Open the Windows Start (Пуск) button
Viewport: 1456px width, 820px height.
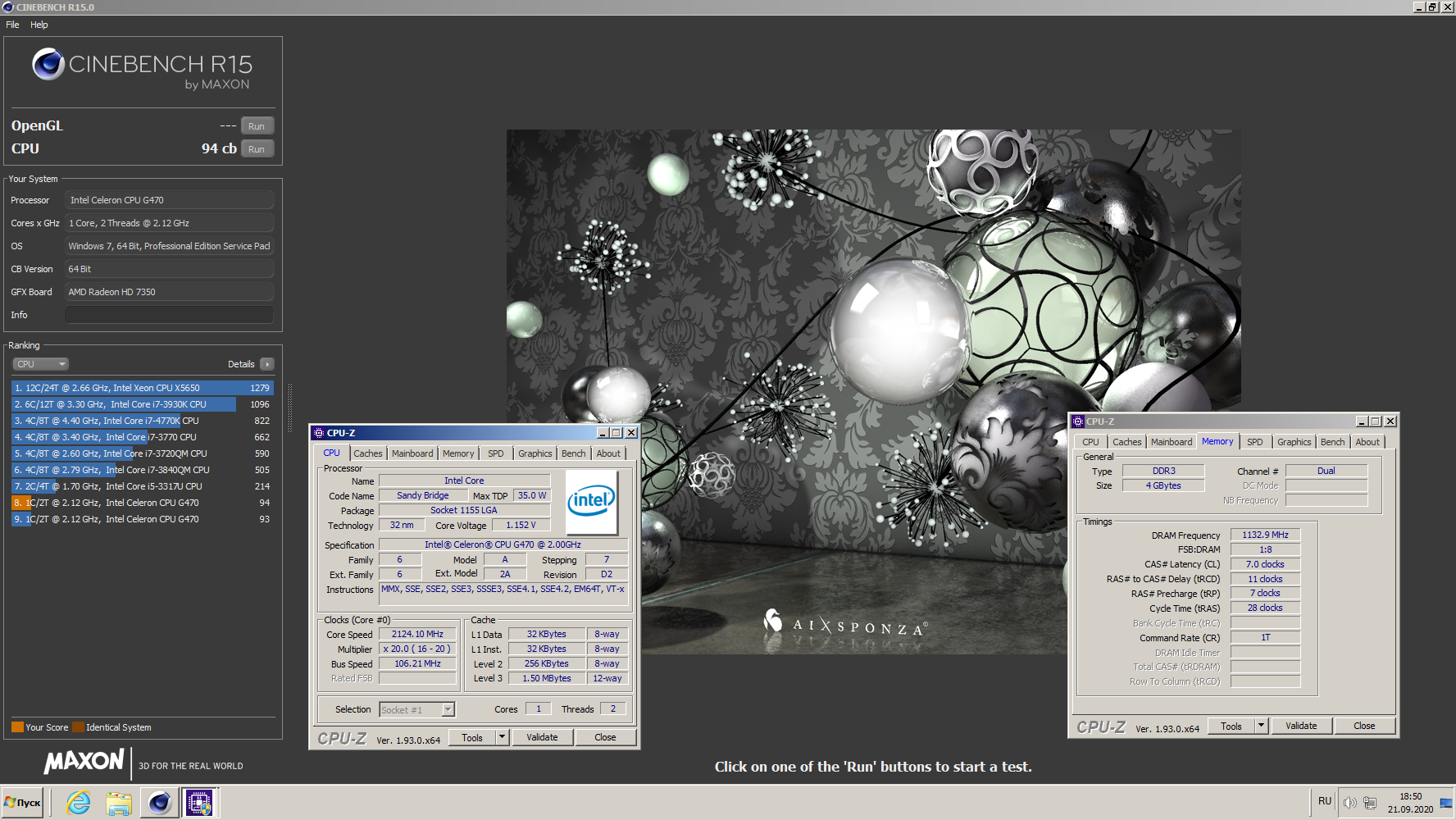[23, 803]
